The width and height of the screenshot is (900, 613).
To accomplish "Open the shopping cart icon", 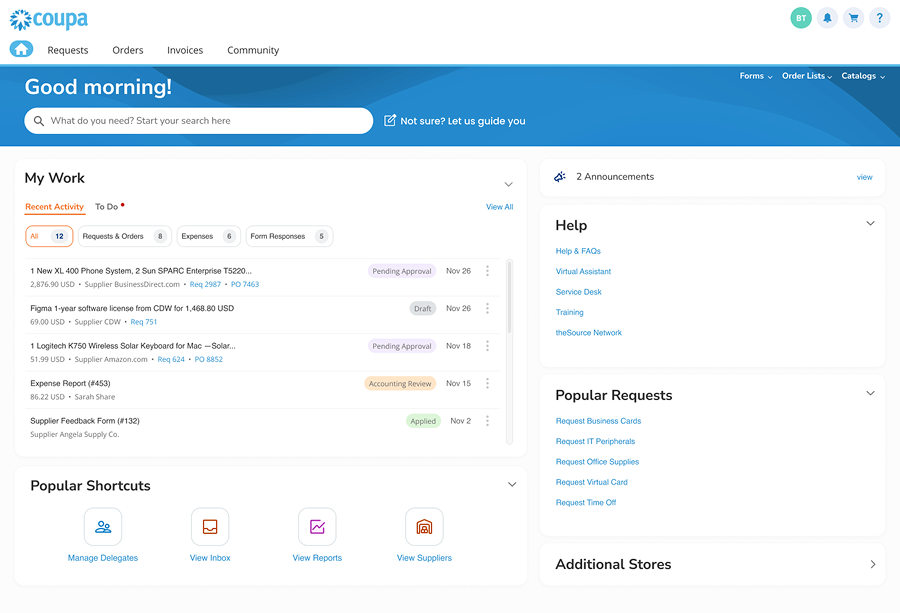I will tap(853, 18).
